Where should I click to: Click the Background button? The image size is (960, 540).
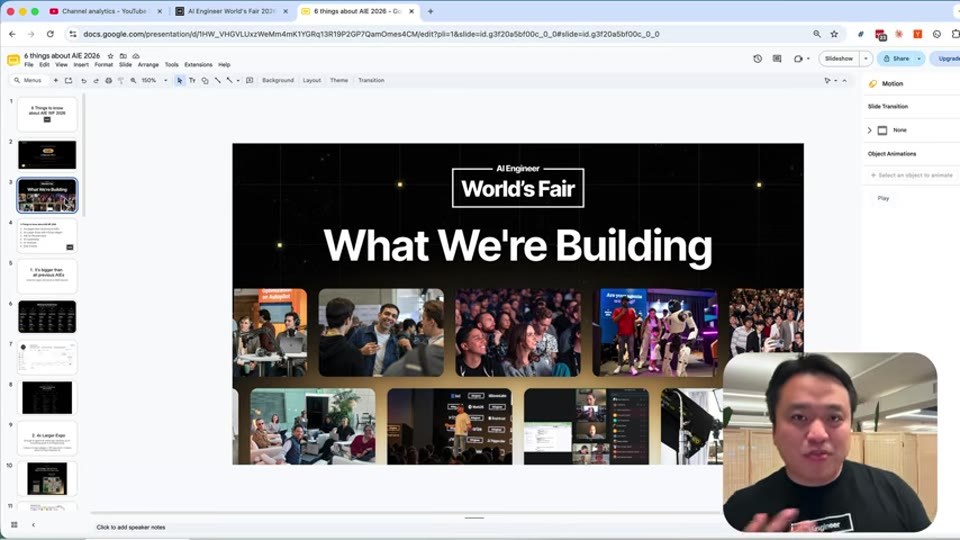pyautogui.click(x=278, y=80)
